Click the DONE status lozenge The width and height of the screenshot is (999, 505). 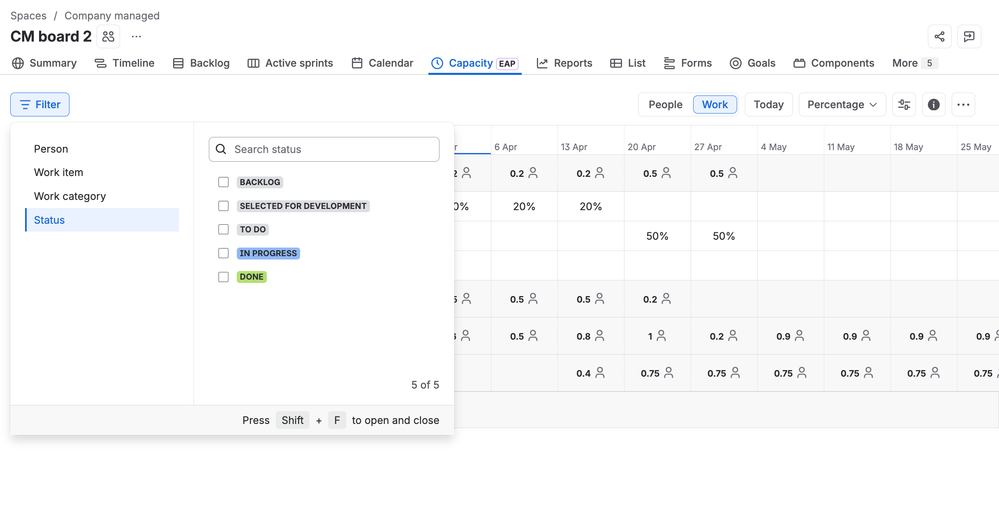click(x=252, y=277)
